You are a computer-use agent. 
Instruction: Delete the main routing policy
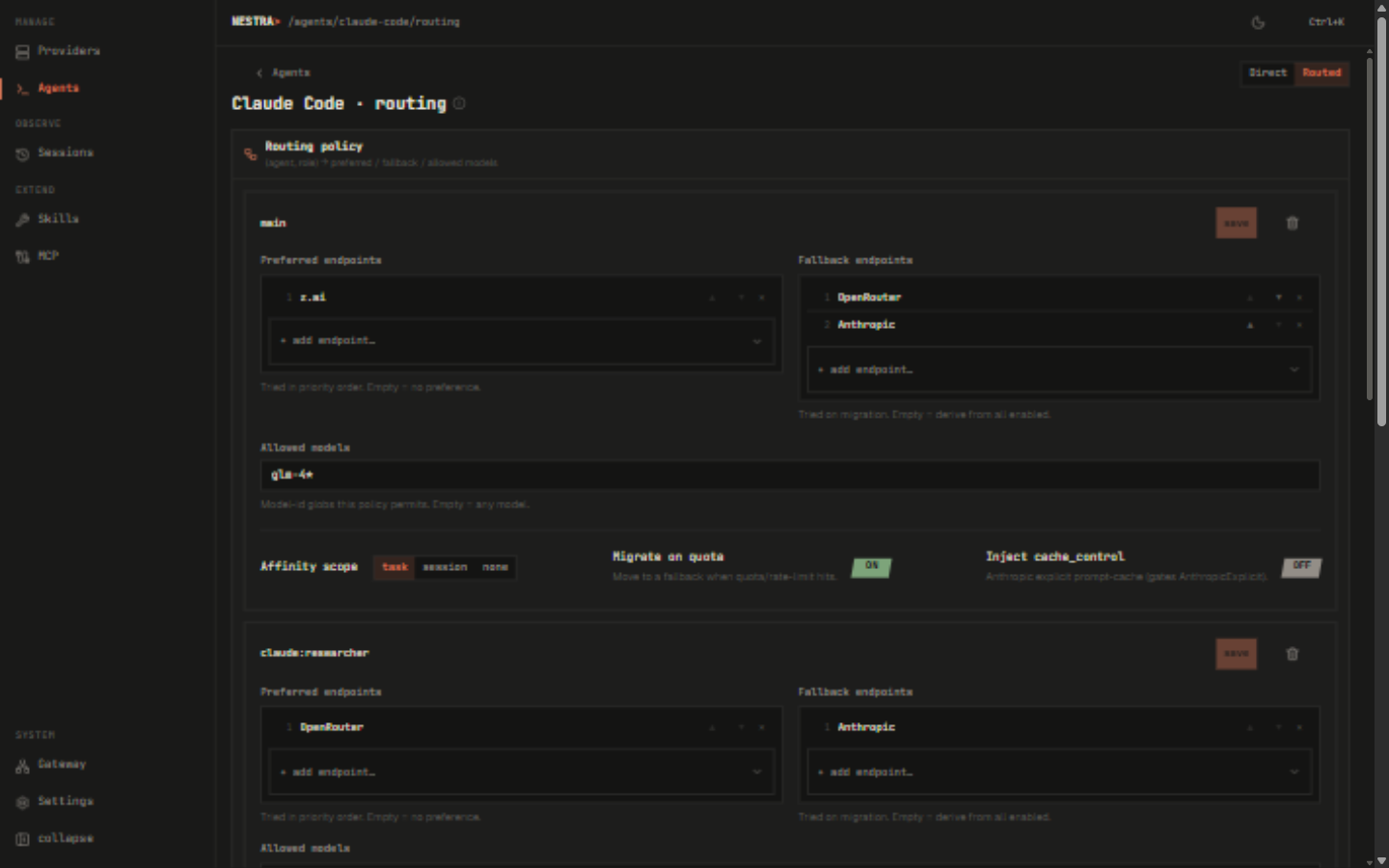(x=1293, y=223)
